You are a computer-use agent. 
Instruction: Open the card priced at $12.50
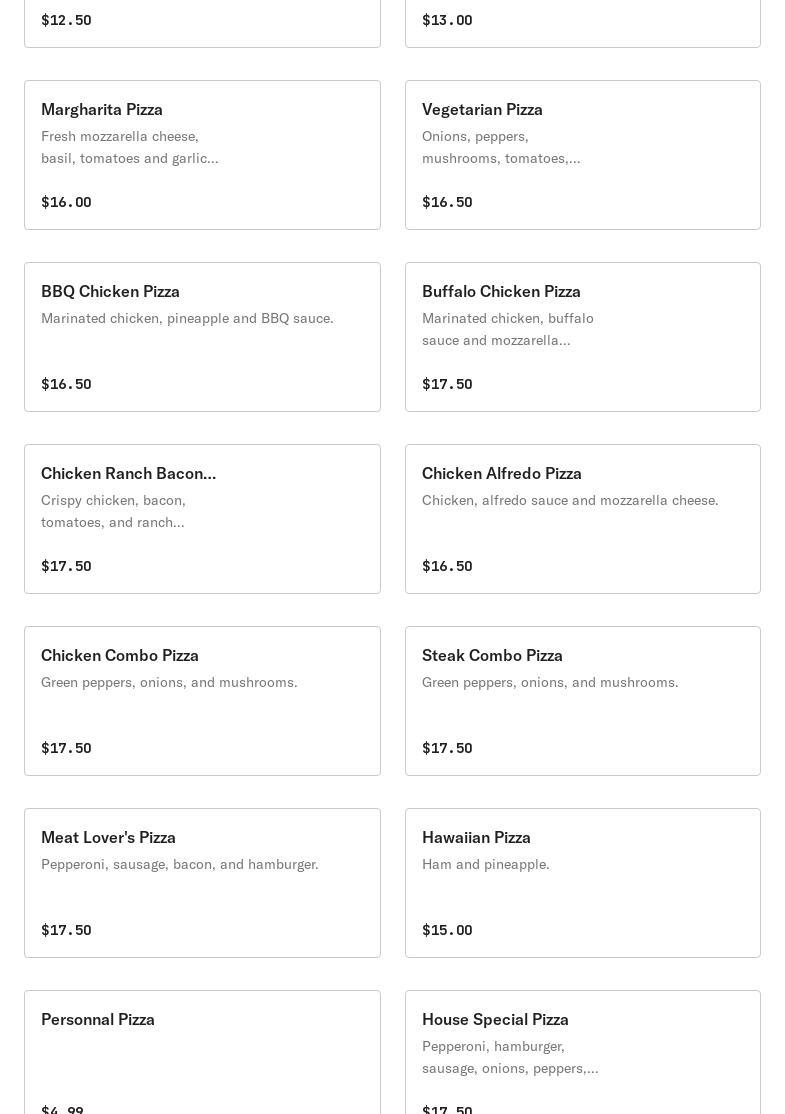202,23
